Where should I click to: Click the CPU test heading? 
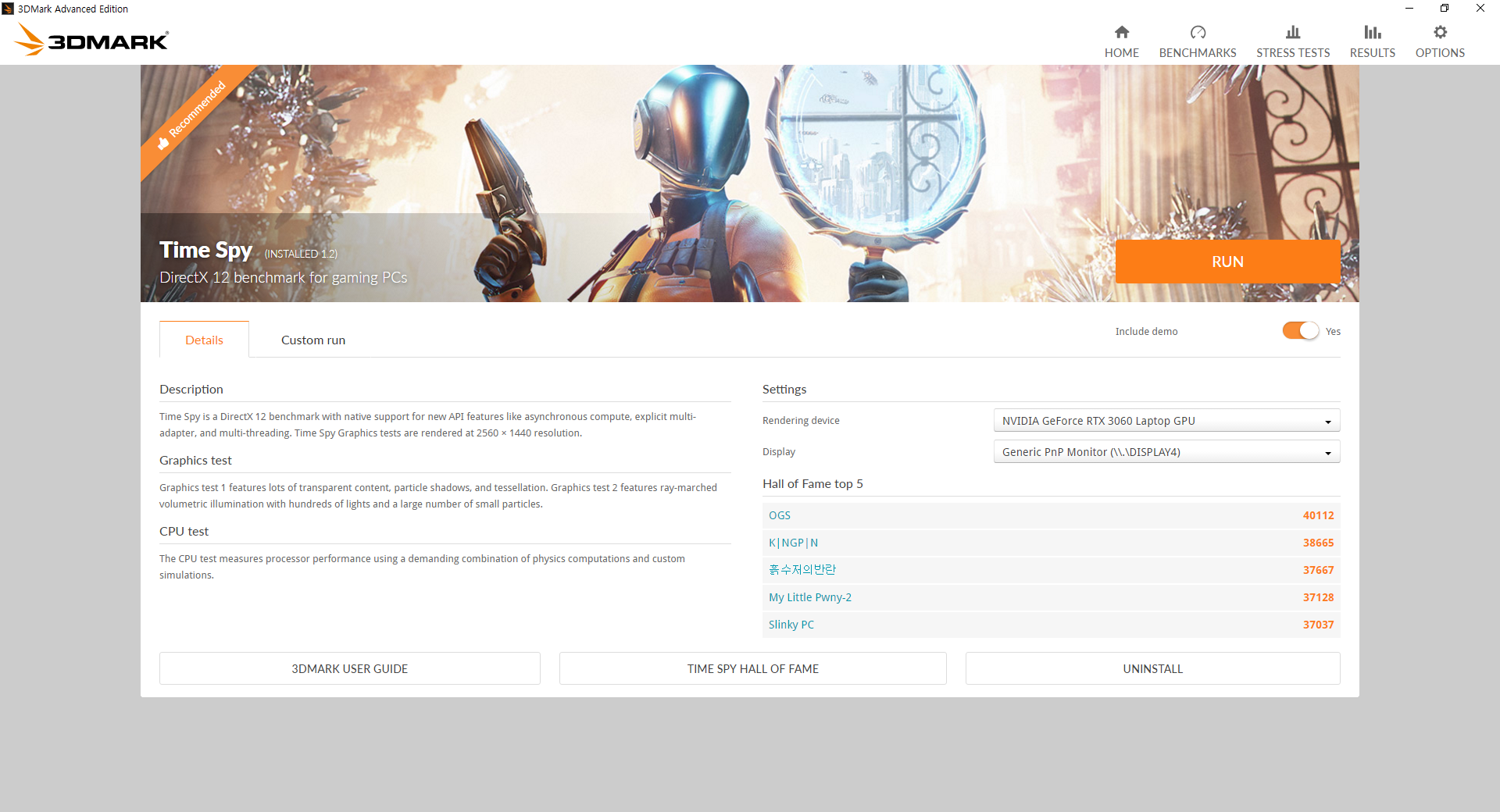click(x=184, y=532)
